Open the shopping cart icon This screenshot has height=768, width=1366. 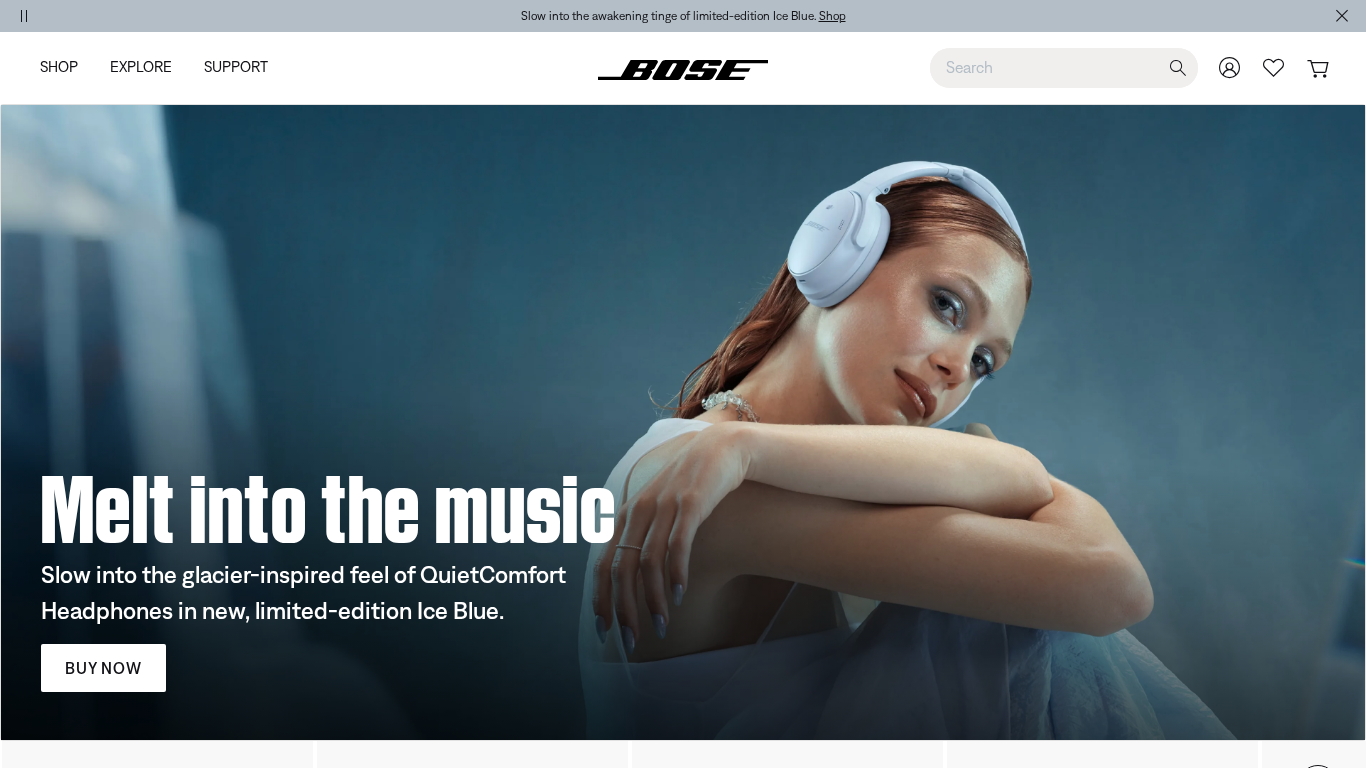[1318, 68]
